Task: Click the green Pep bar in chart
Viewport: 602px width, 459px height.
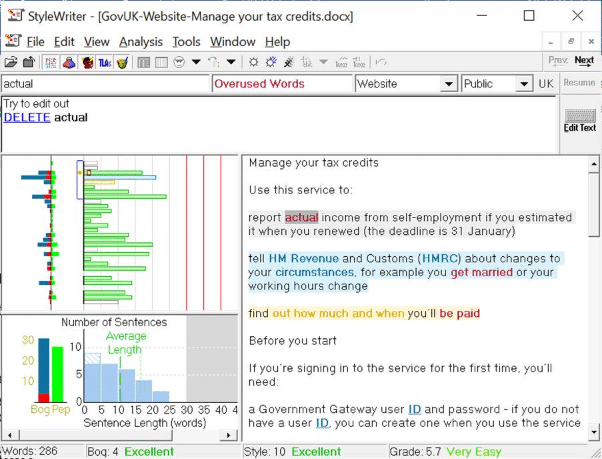Action: [58, 374]
